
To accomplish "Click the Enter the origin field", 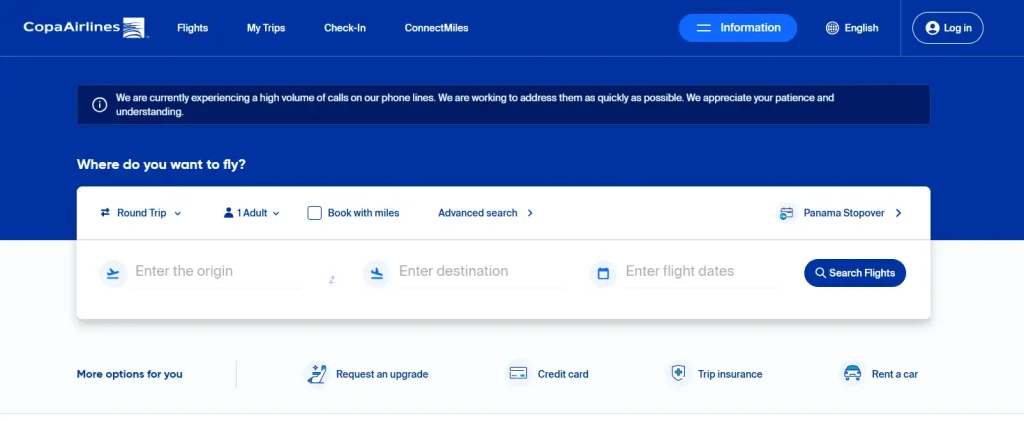I will click(x=216, y=271).
